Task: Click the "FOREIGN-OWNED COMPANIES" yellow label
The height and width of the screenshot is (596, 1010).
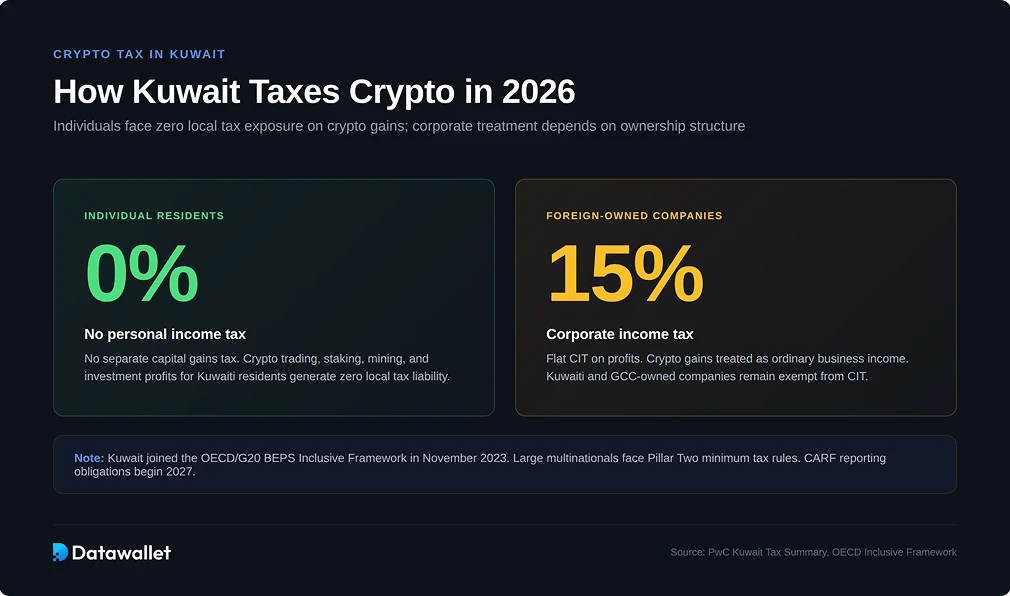Action: point(634,216)
